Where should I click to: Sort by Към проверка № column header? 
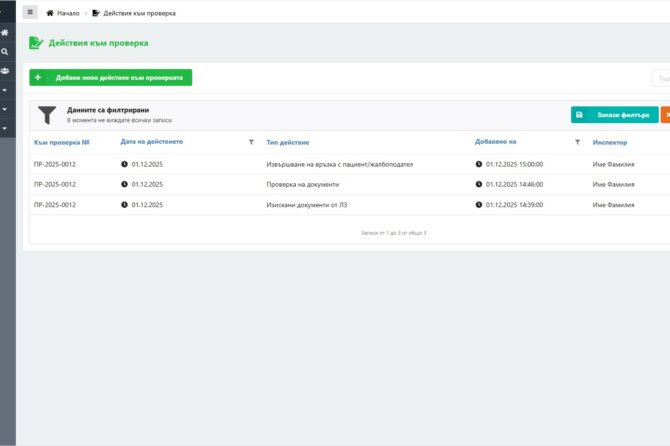pos(62,142)
